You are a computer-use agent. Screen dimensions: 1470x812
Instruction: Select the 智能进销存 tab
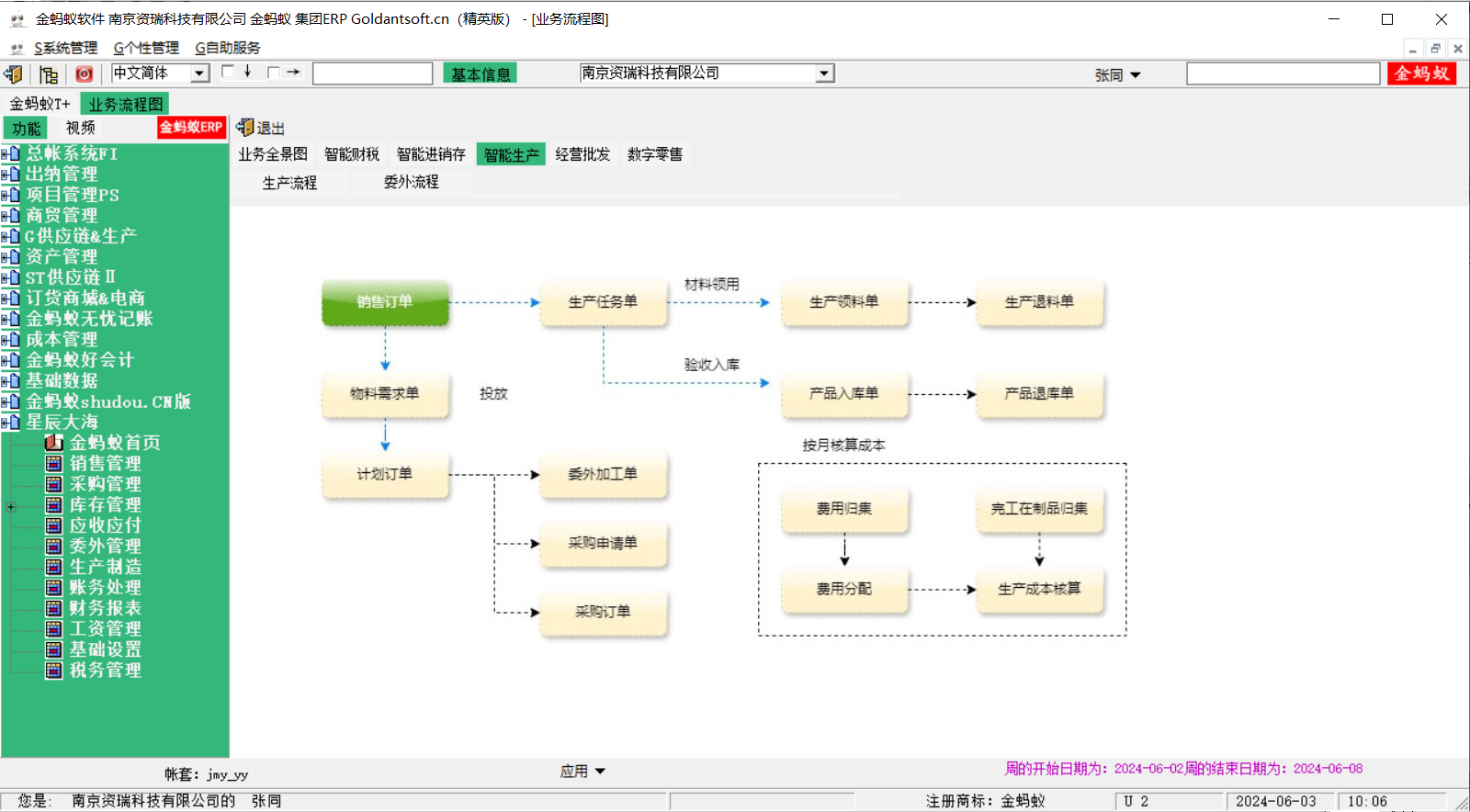[x=431, y=154]
